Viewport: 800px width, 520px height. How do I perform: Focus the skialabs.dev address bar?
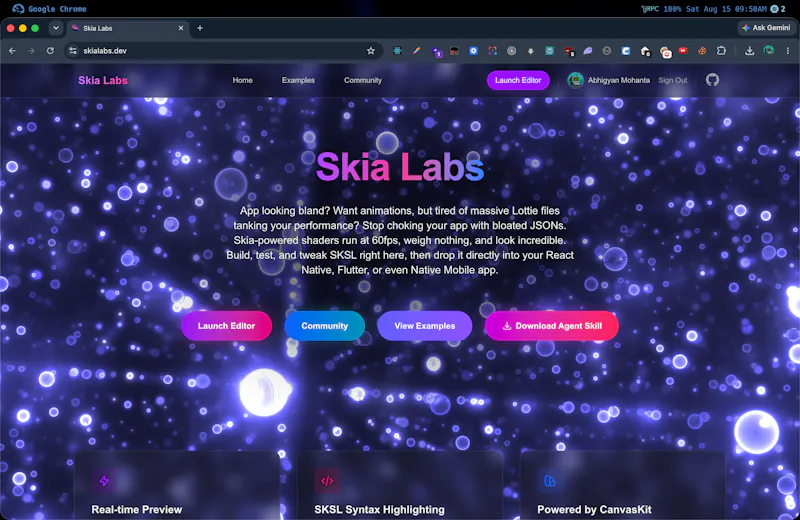point(222,51)
